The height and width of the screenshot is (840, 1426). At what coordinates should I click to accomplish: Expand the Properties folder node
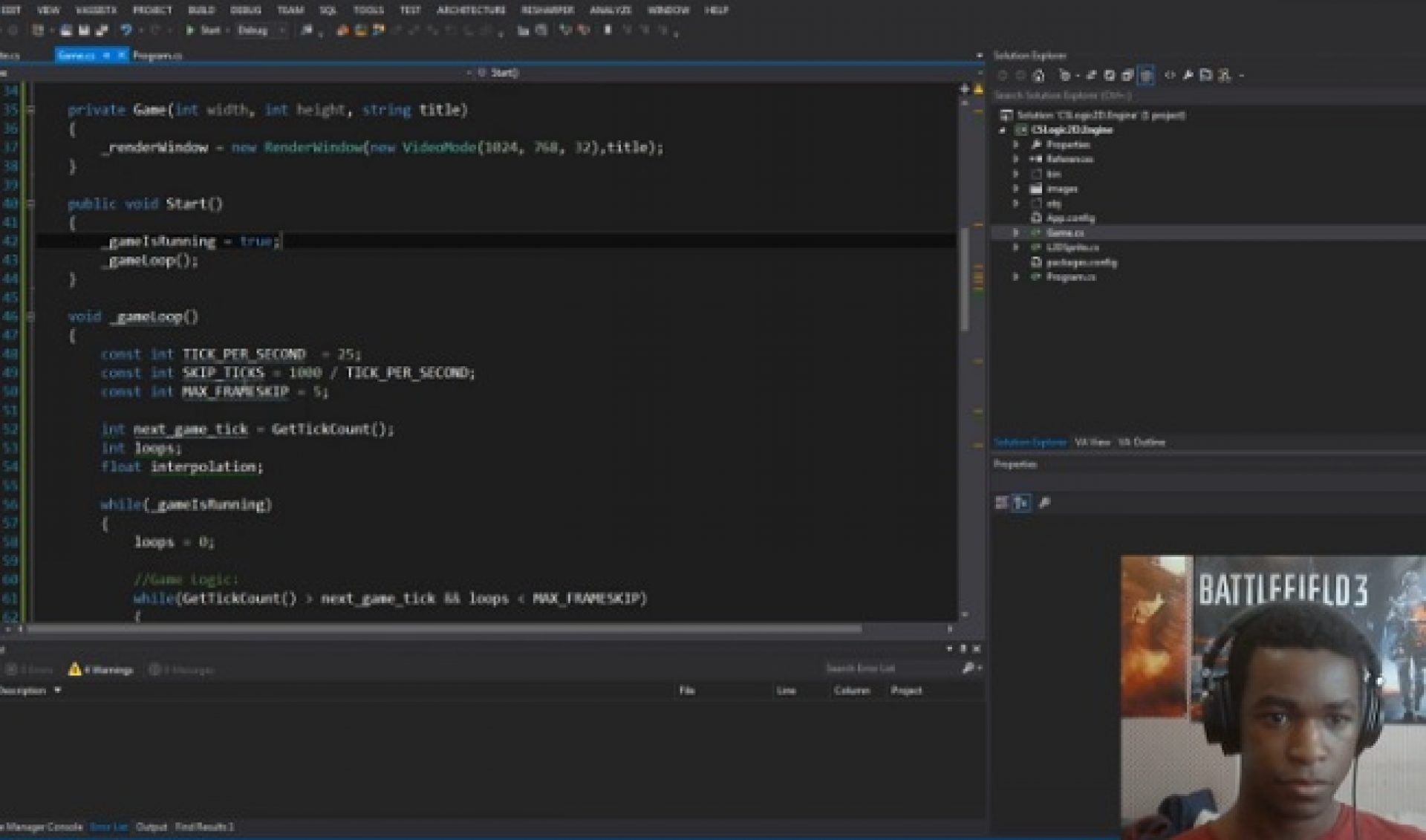click(x=1016, y=144)
